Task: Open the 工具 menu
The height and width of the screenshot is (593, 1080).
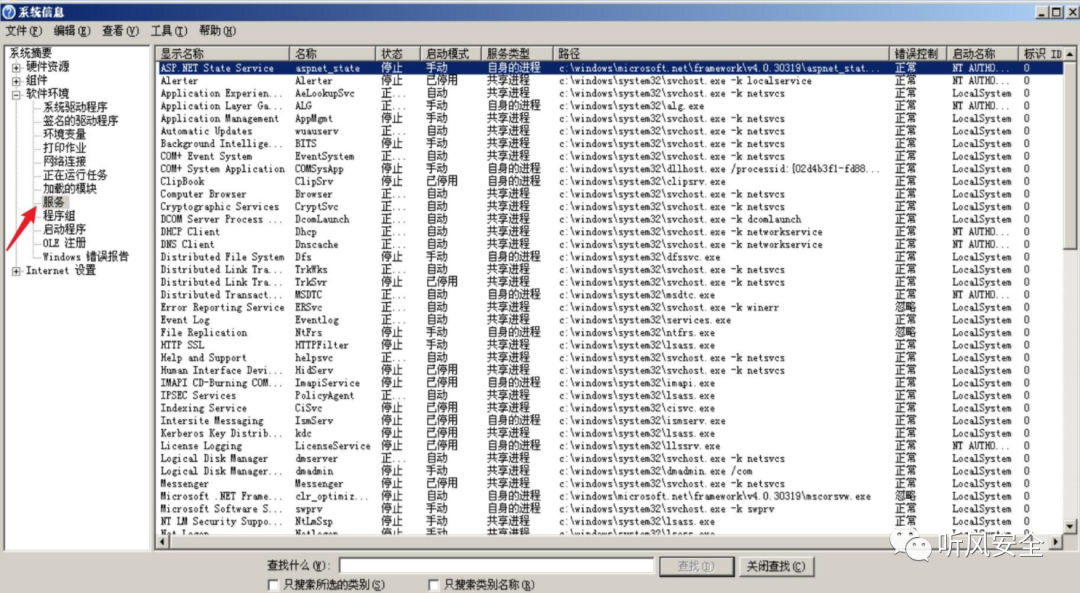Action: pyautogui.click(x=169, y=31)
